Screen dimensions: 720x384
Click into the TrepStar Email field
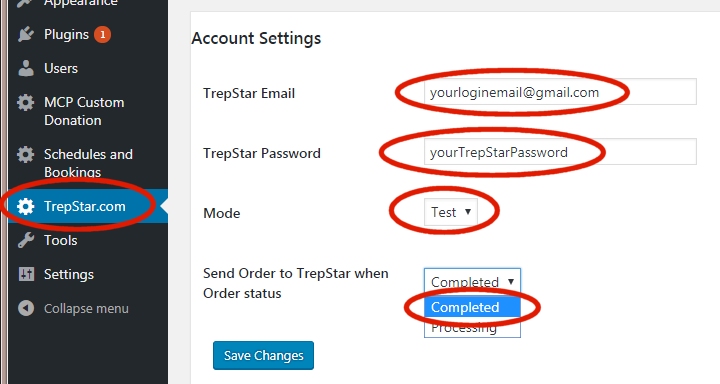[560, 92]
